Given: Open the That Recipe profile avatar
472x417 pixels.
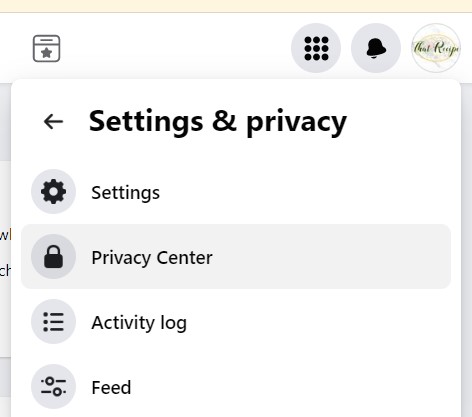Looking at the screenshot, I should [436, 48].
